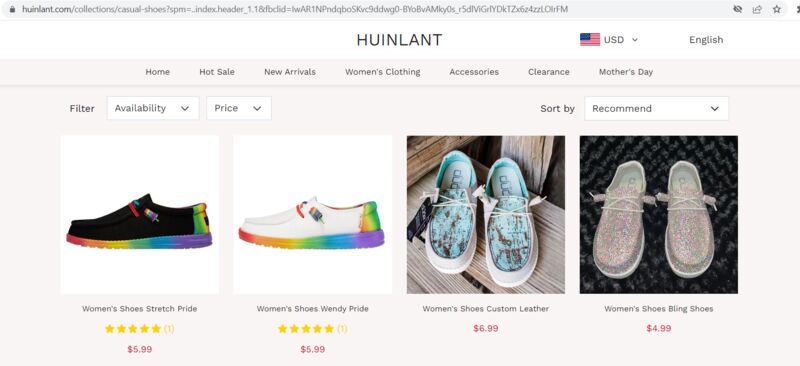The height and width of the screenshot is (366, 800).
Task: Click the bookmark star icon in address bar
Action: (x=777, y=9)
